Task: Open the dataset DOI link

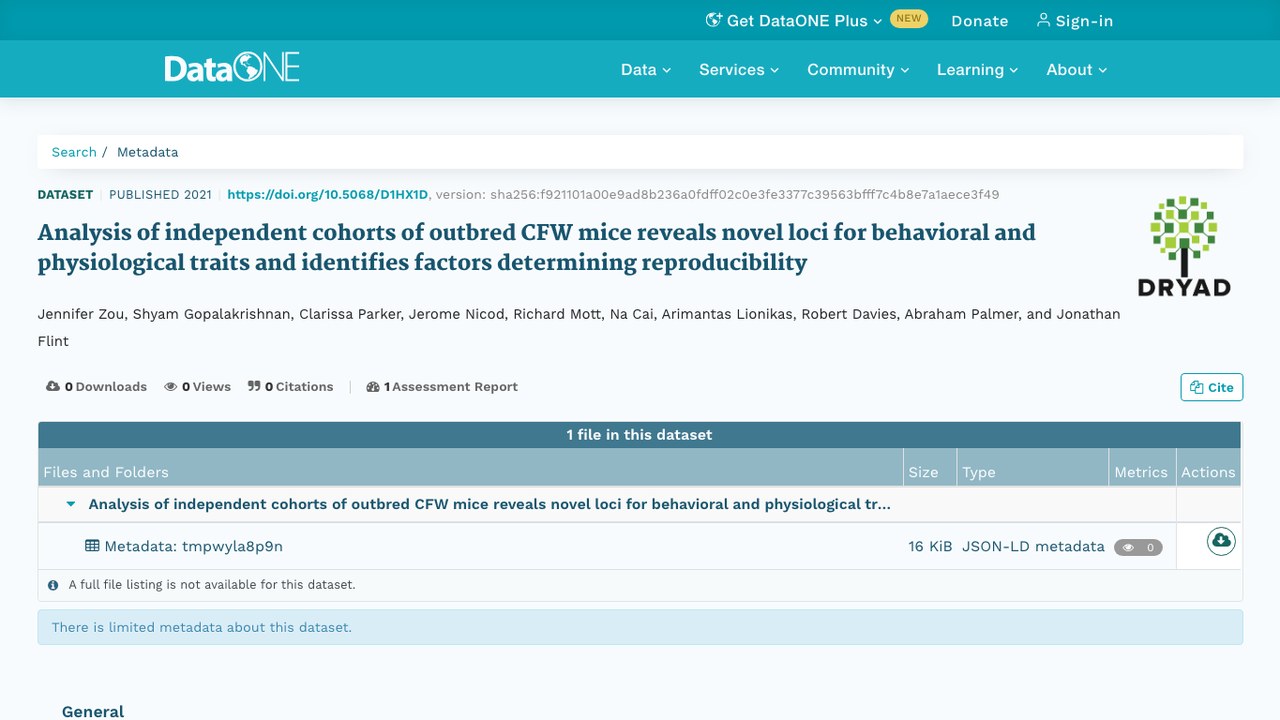Action: (328, 195)
